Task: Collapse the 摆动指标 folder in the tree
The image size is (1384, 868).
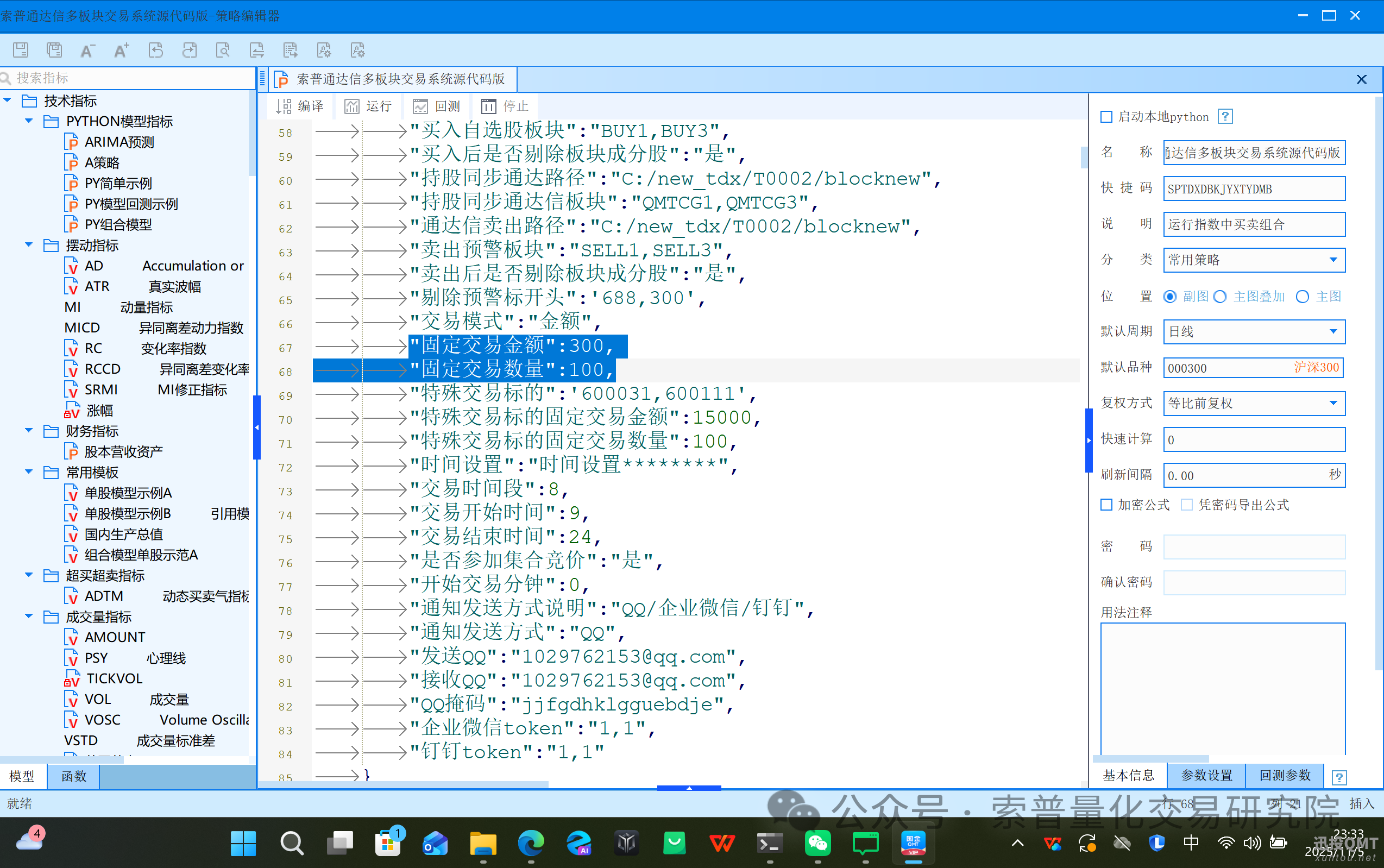Action: click(28, 245)
